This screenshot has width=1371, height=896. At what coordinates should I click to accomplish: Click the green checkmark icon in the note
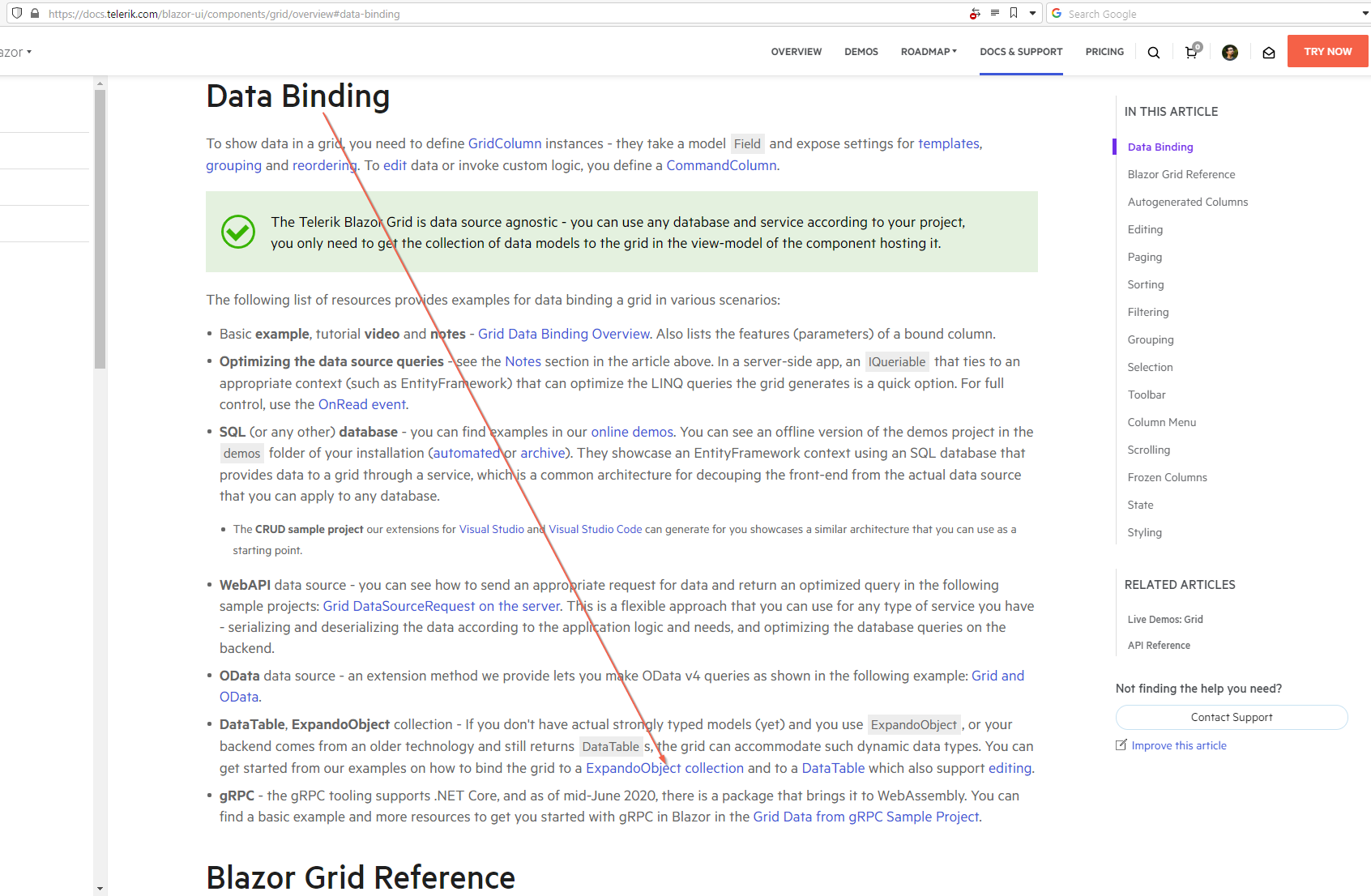pyautogui.click(x=238, y=232)
